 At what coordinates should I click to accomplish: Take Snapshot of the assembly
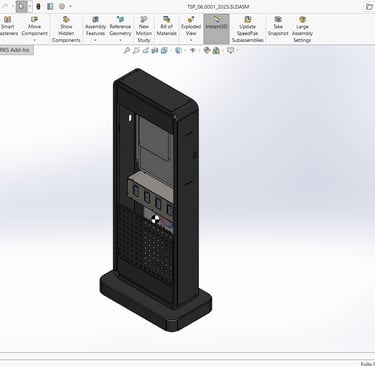point(278,26)
